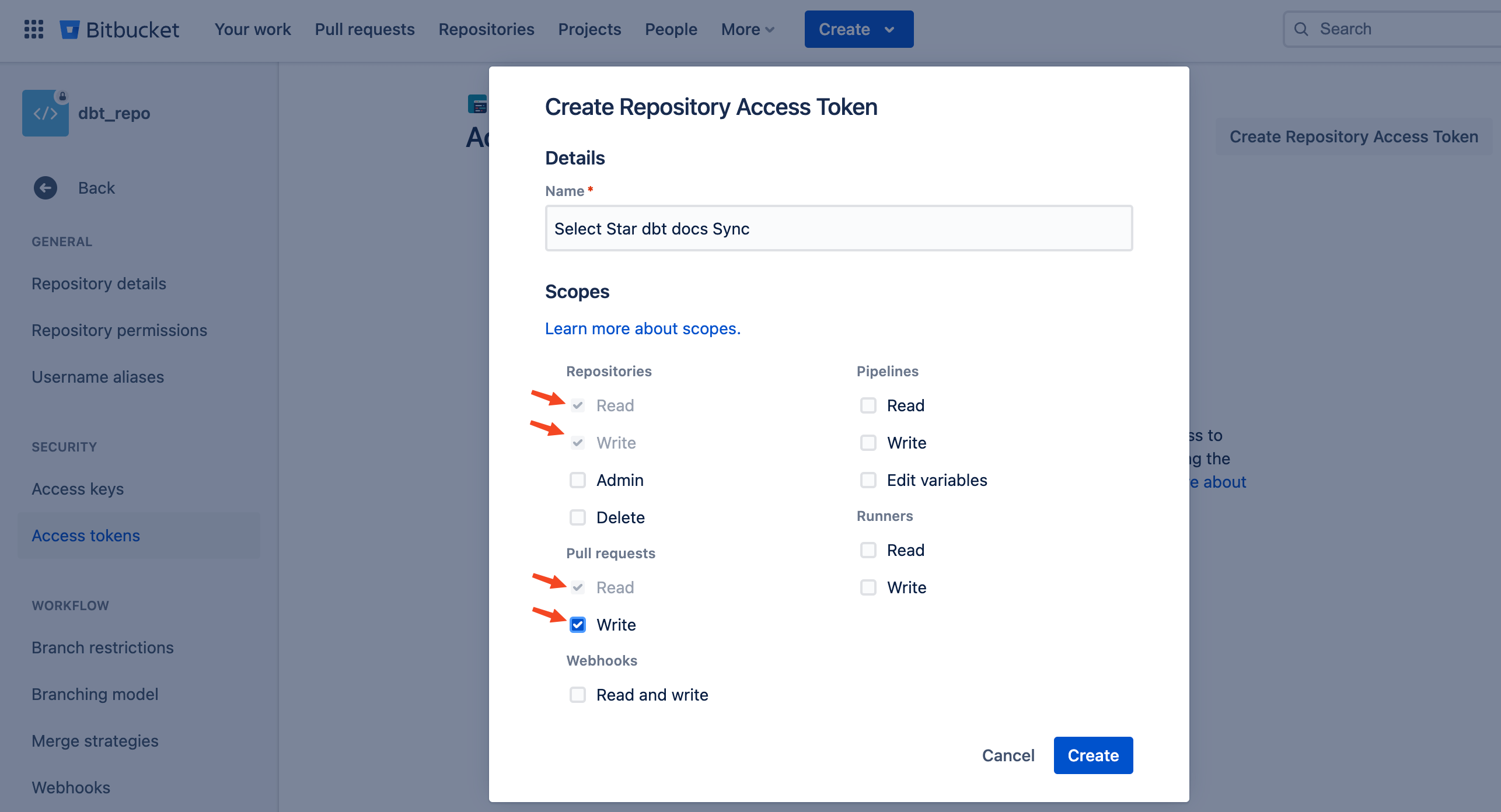Tick the Runners Write checkbox
This screenshot has height=812, width=1501.
pos(868,587)
